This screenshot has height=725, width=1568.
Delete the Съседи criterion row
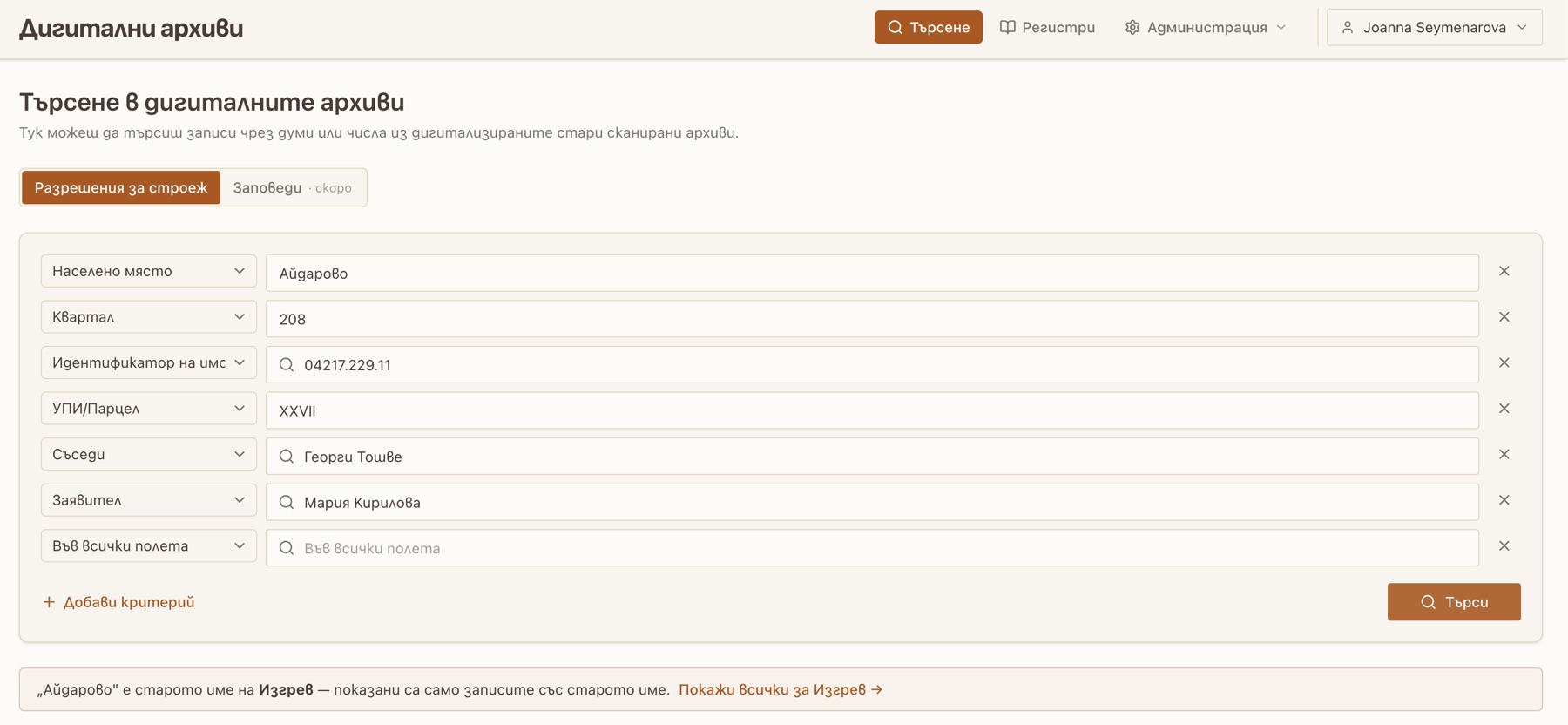(1504, 454)
